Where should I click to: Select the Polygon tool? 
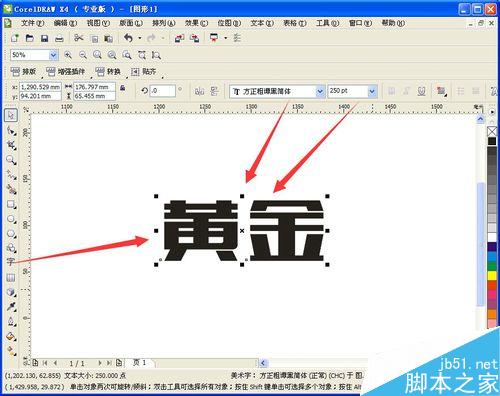[x=11, y=234]
